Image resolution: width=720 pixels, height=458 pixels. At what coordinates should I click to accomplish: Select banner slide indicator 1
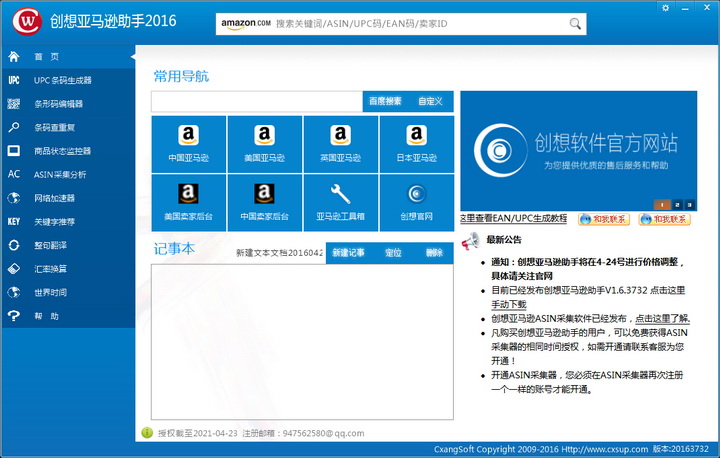662,205
